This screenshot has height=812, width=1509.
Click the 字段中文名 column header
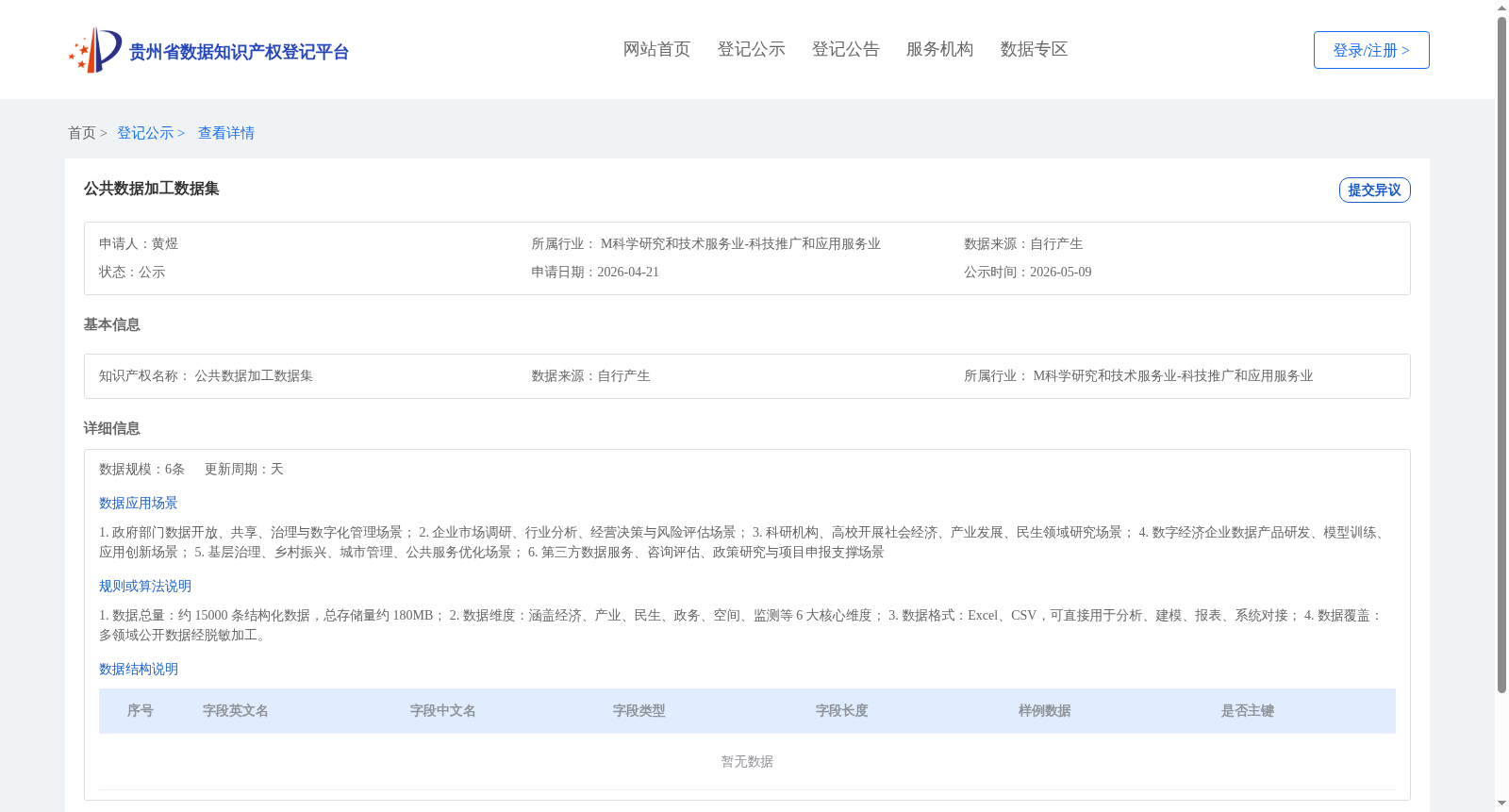[x=443, y=710]
